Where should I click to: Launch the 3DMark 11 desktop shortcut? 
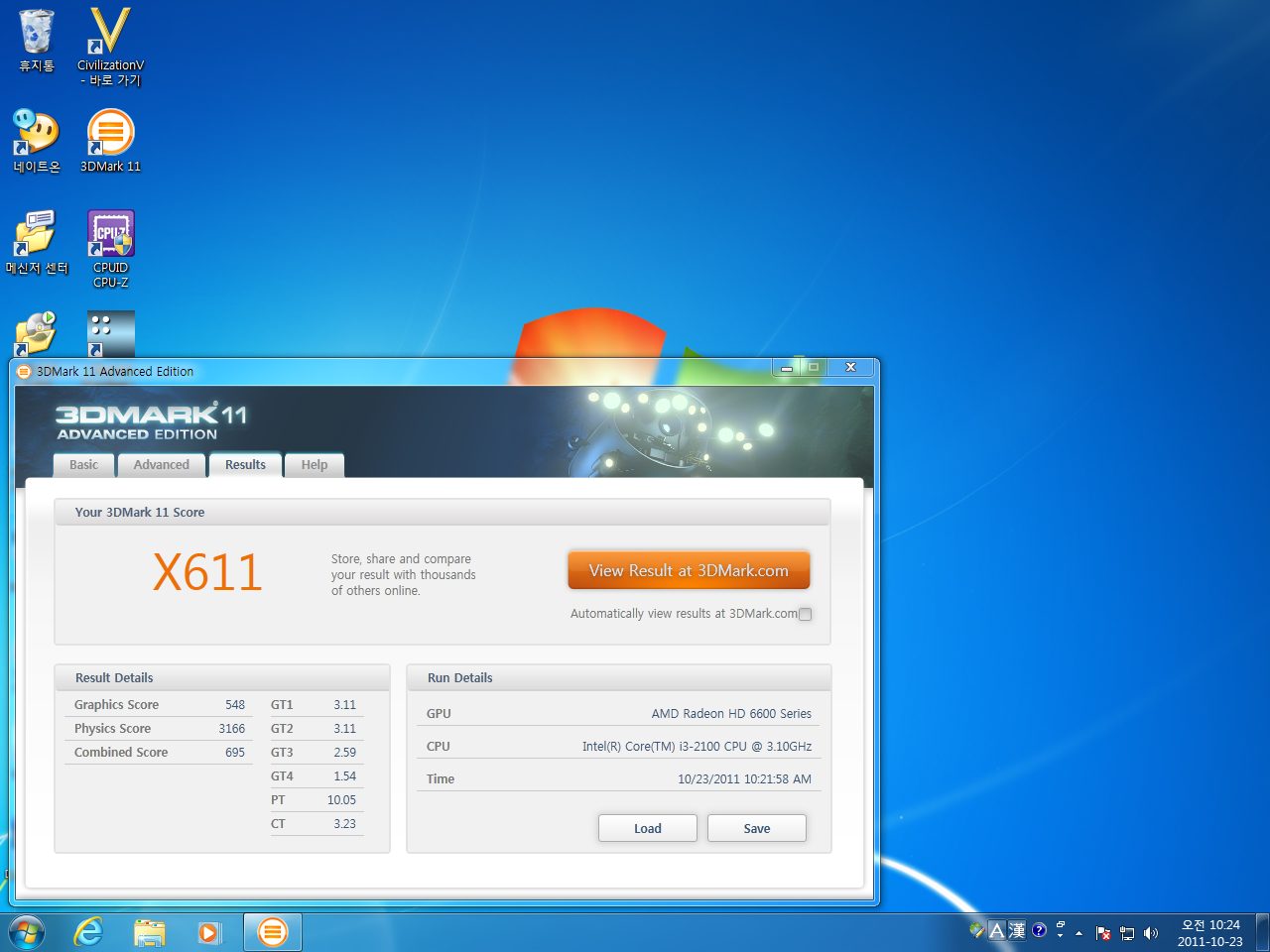110,141
